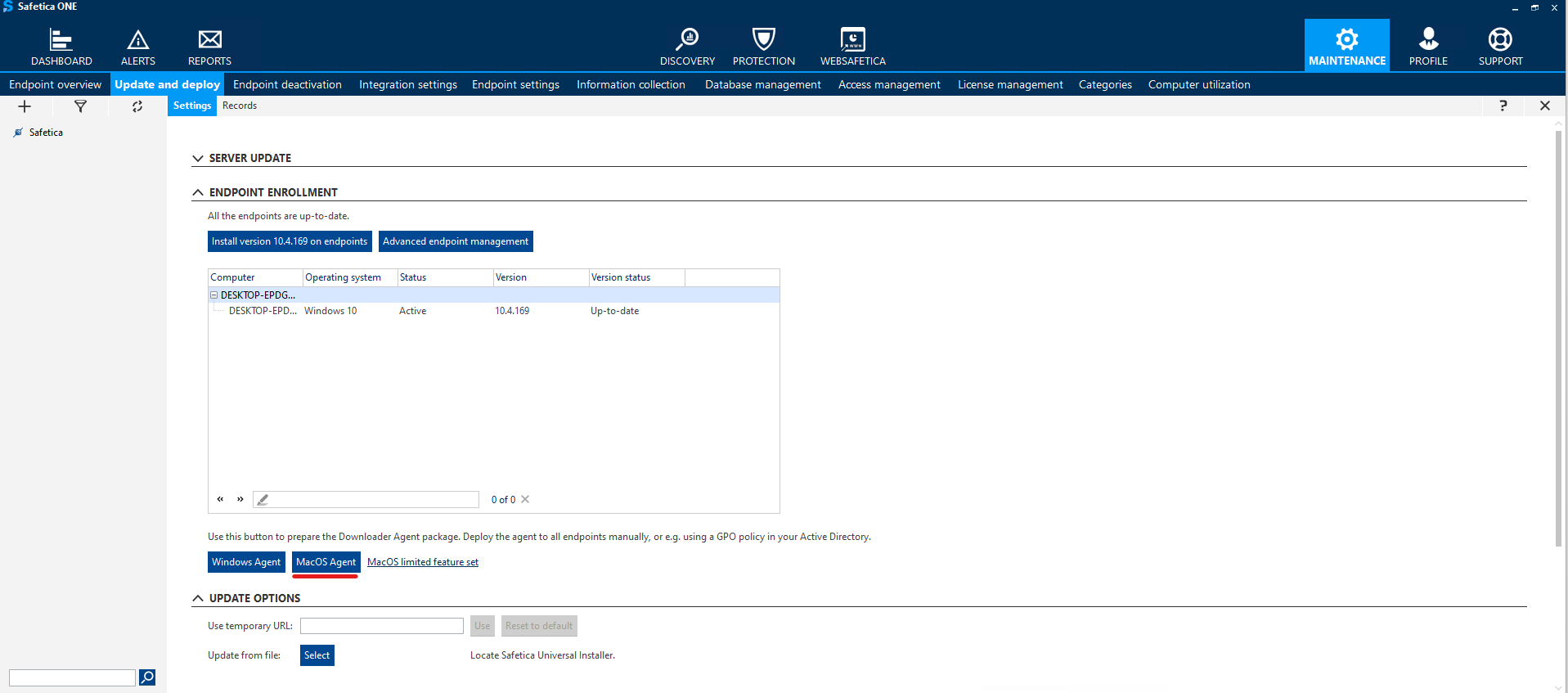Collapse the DESKTOP-EPDG group row
Image resolution: width=1568 pixels, height=693 pixels.
coord(214,295)
